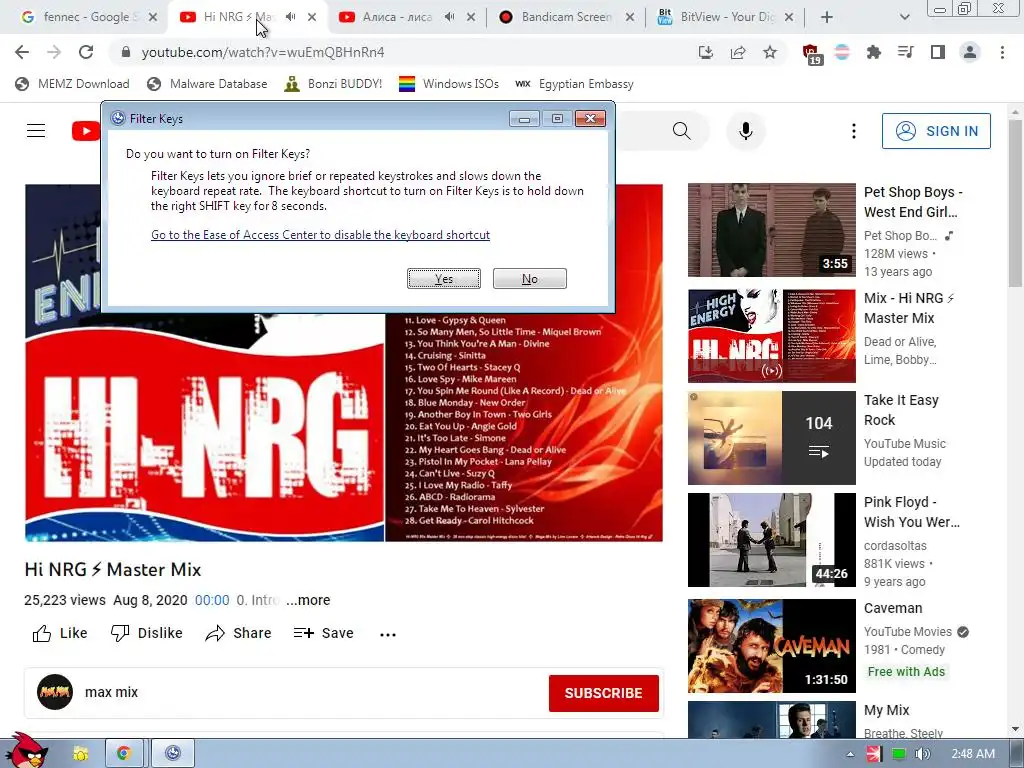This screenshot has height=768, width=1024.
Task: Open more actions ellipsis below video
Action: (x=388, y=634)
